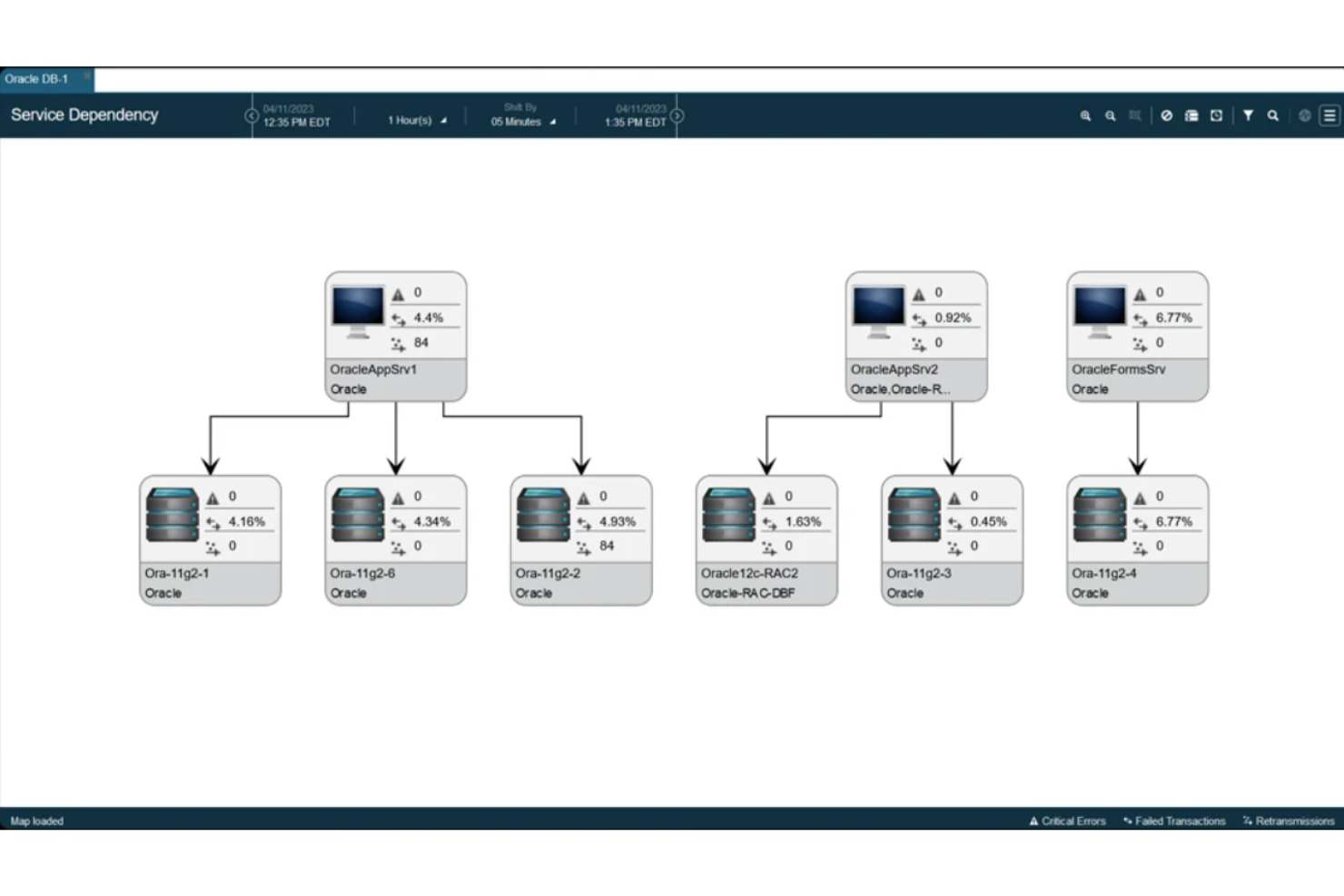The image size is (1344, 896).
Task: Click the Zoom Out magnifier icon
Action: (x=1110, y=116)
